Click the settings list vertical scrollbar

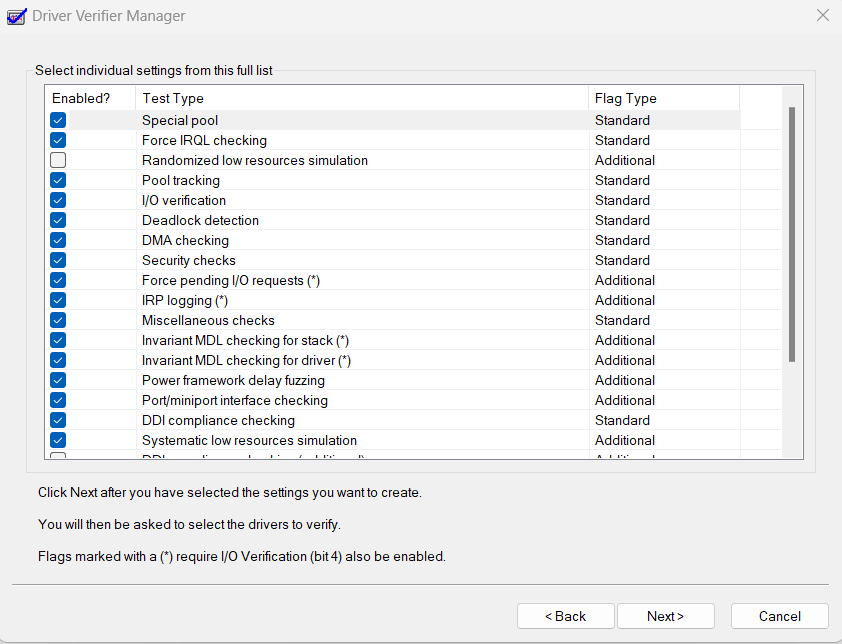[792, 234]
